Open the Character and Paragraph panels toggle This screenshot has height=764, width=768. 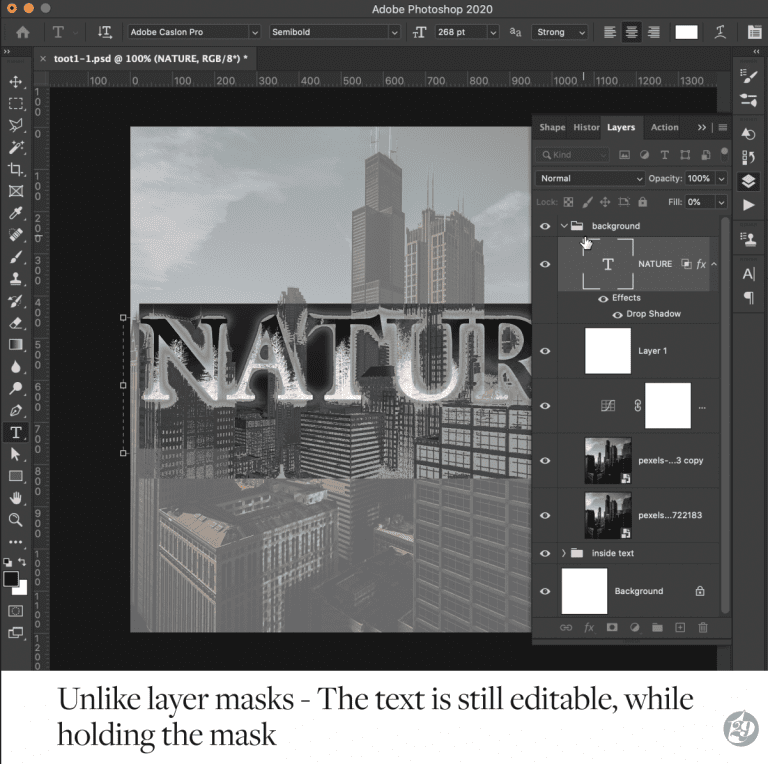[754, 32]
